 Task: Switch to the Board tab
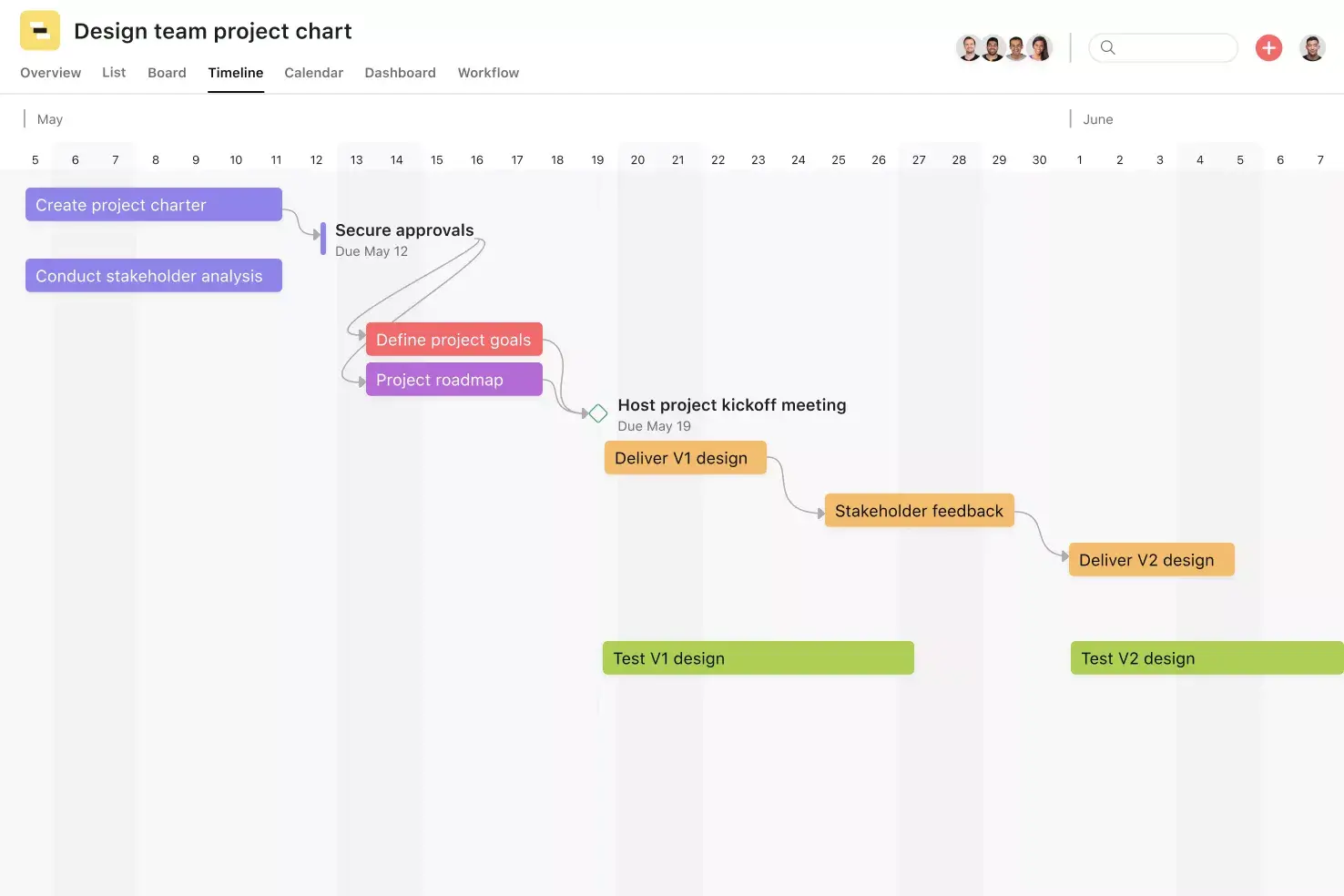pos(167,73)
